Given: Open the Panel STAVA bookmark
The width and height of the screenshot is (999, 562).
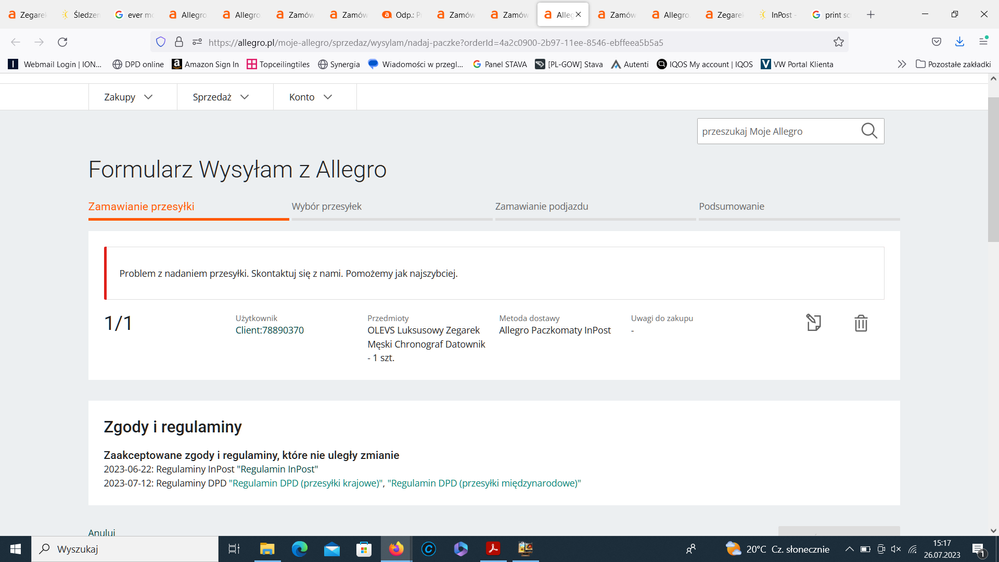Looking at the screenshot, I should click(500, 64).
